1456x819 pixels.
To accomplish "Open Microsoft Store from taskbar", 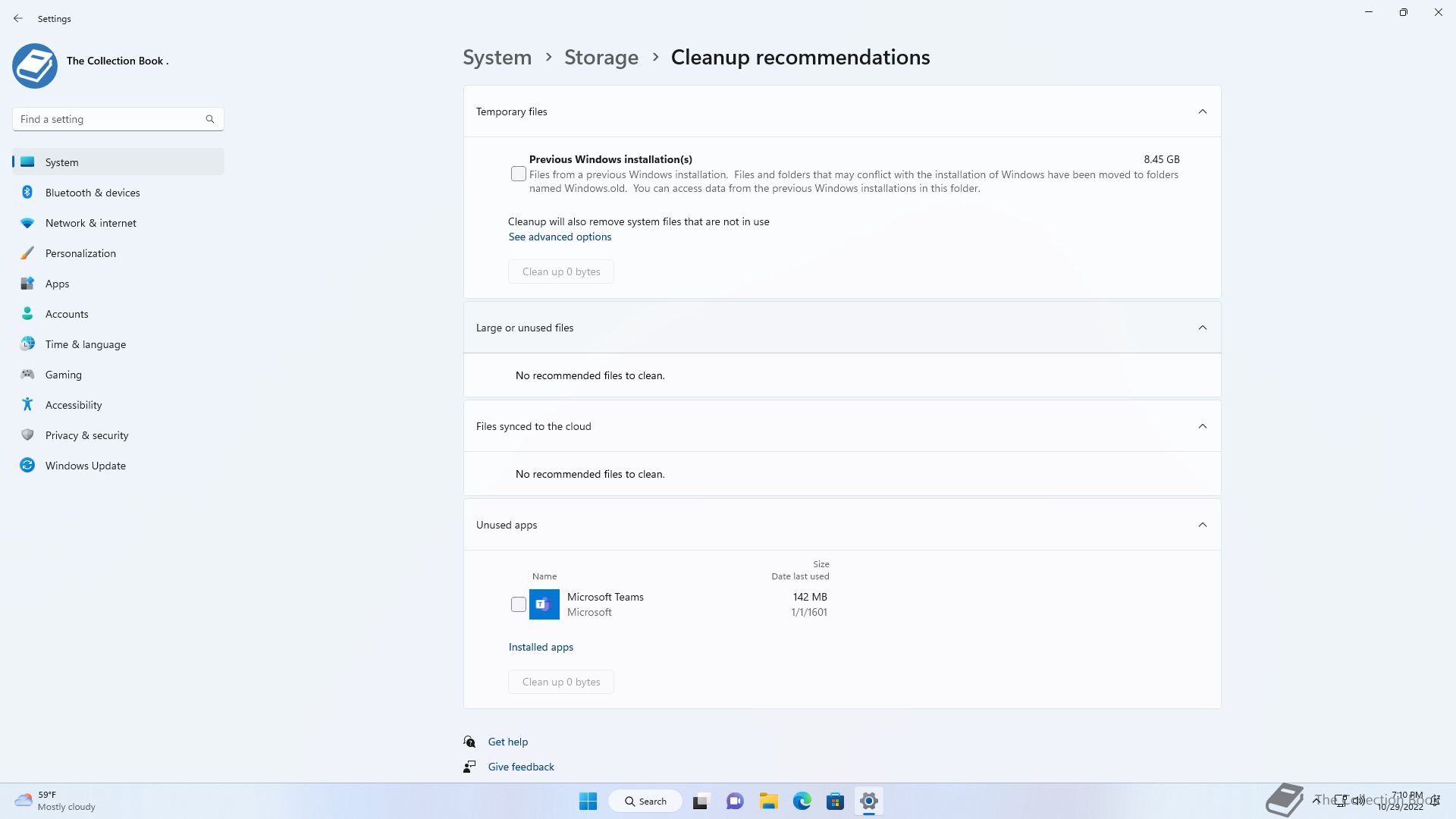I will [836, 801].
